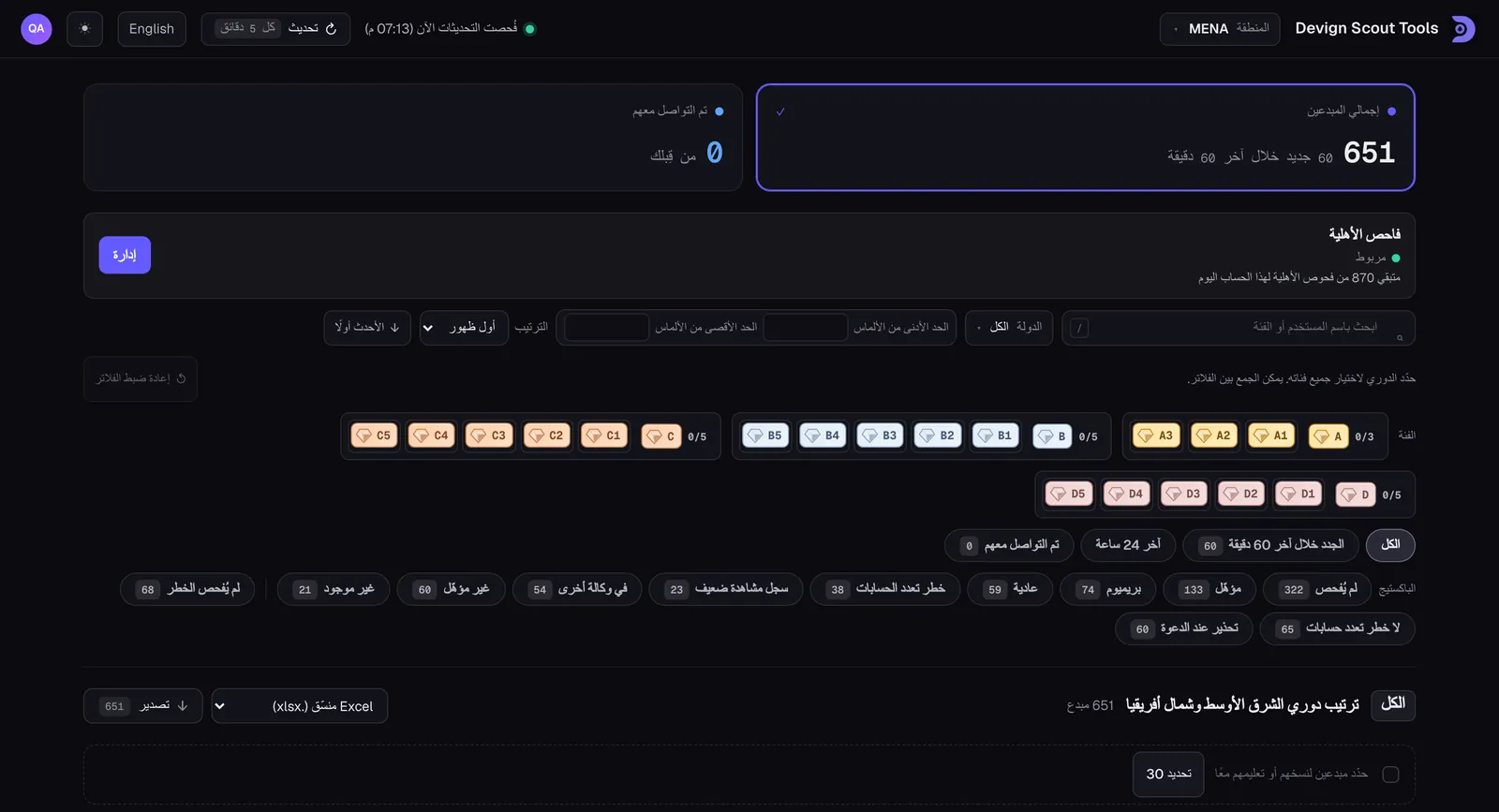Click the checkmark icon on the 651 card
This screenshot has height=812, width=1499.
pyautogui.click(x=780, y=111)
